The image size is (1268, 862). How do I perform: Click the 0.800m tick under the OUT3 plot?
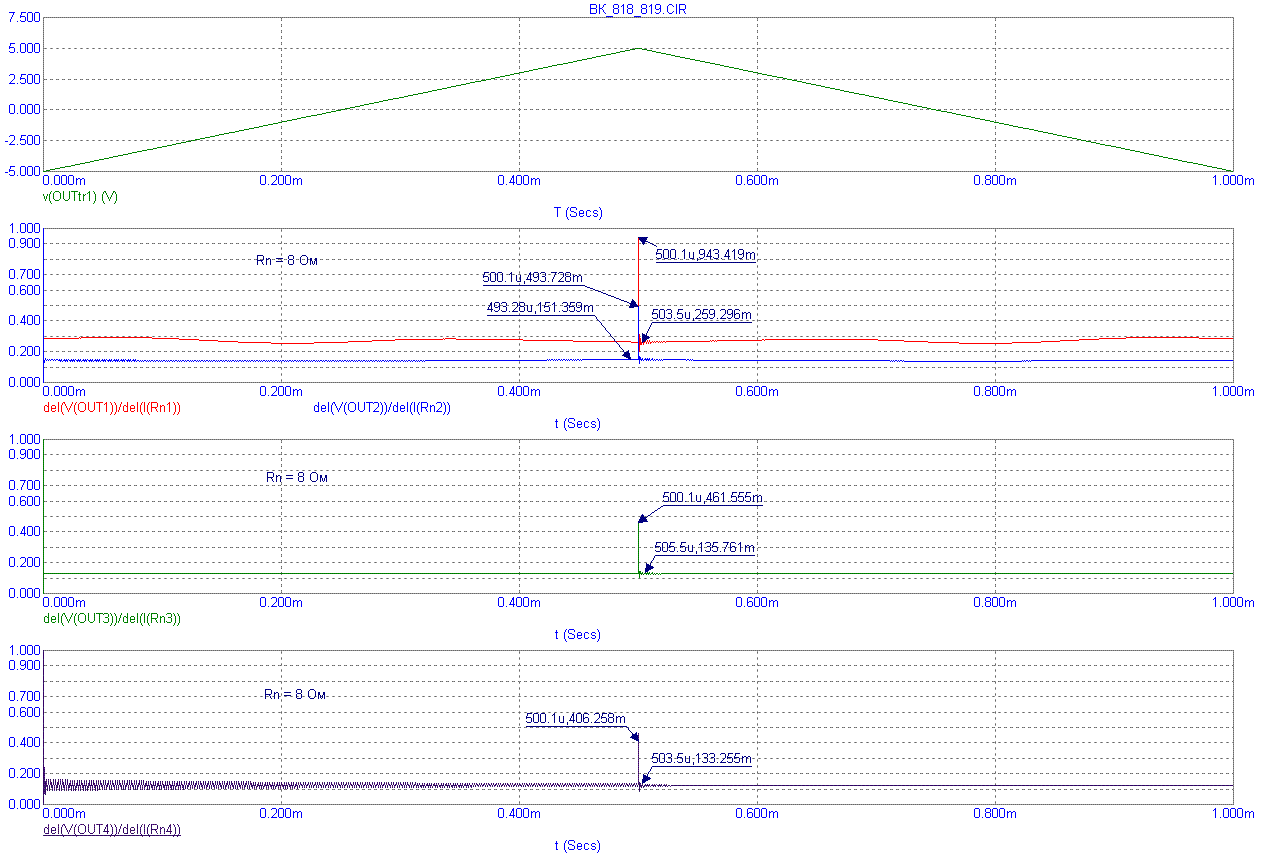[995, 603]
